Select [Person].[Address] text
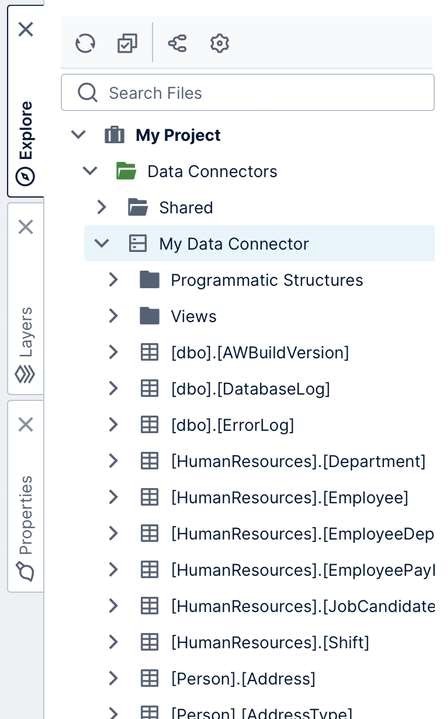The width and height of the screenshot is (448, 719). 243,679
